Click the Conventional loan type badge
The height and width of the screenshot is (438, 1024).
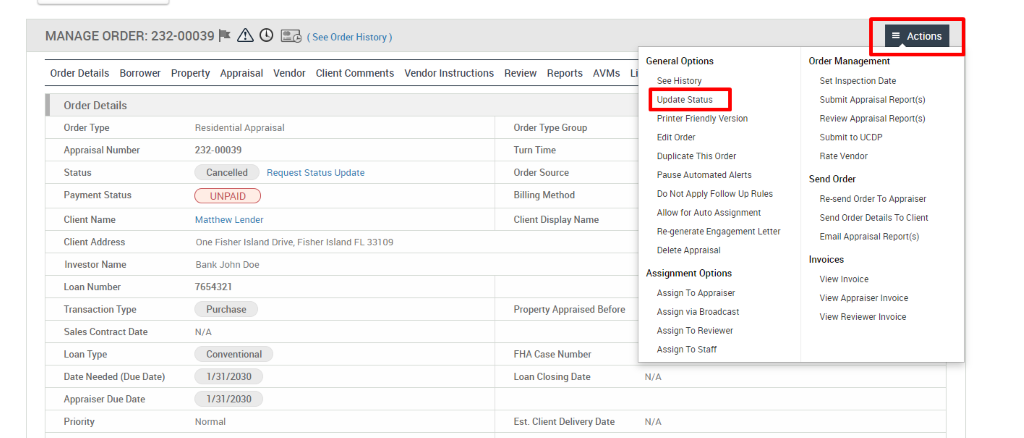(x=234, y=354)
